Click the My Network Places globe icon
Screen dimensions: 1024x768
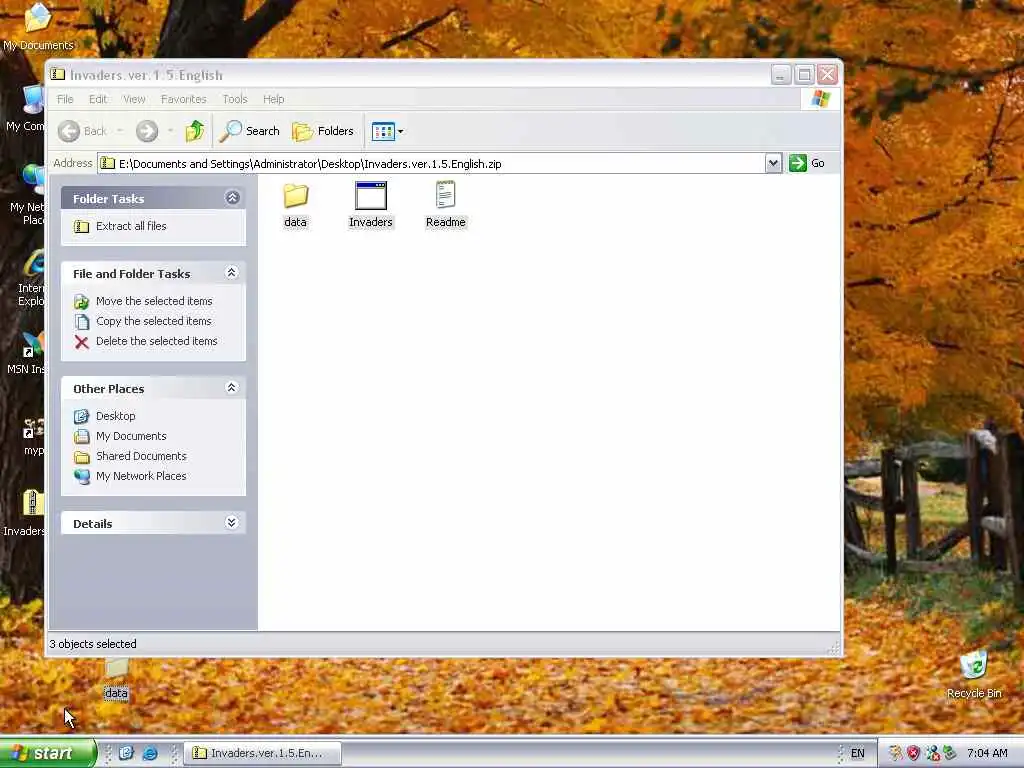coord(82,477)
